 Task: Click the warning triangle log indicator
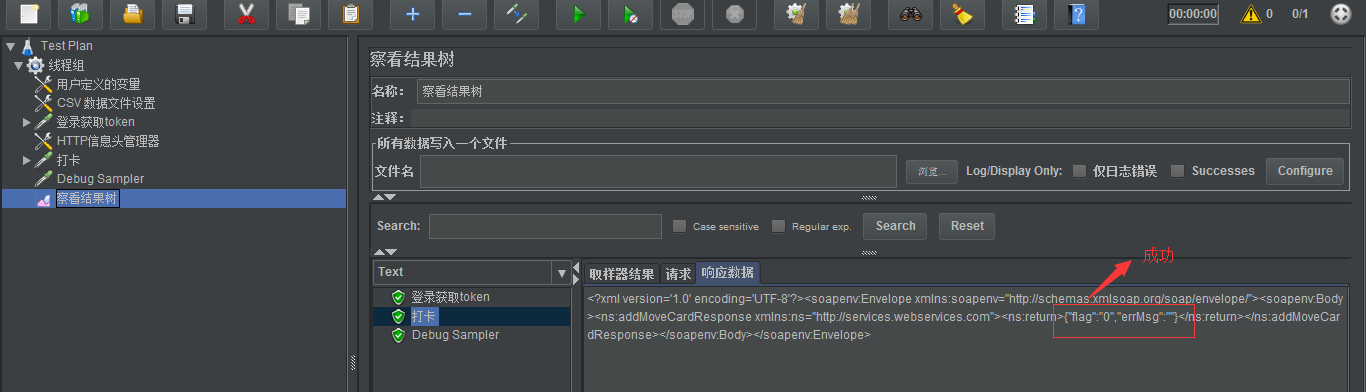(1251, 14)
